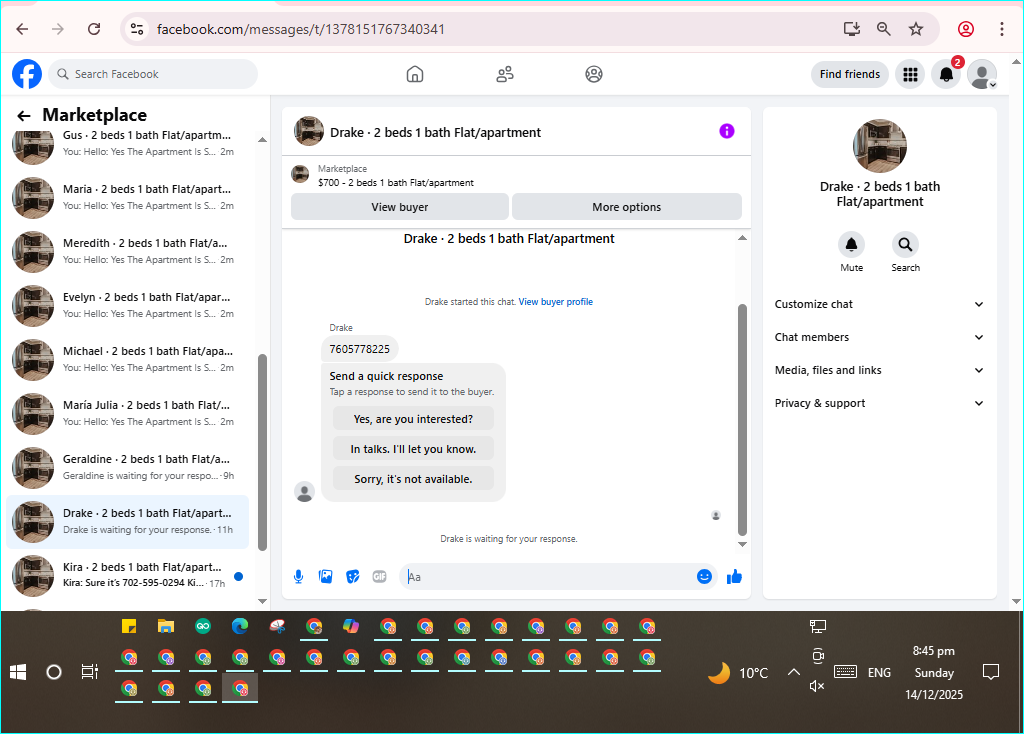1024x734 pixels.
Task: Open the account profile avatar menu
Action: (982, 74)
